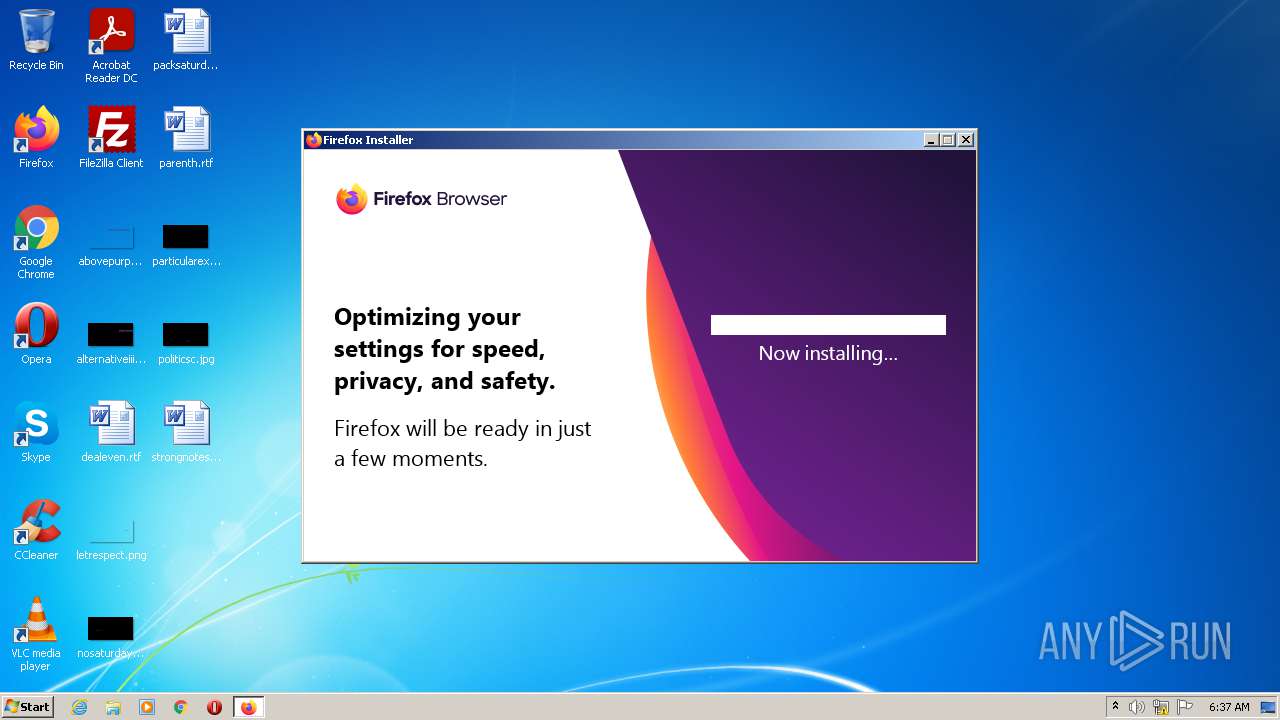This screenshot has width=1280, height=720.
Task: Select the parenth.rtf document icon
Action: pos(186,138)
